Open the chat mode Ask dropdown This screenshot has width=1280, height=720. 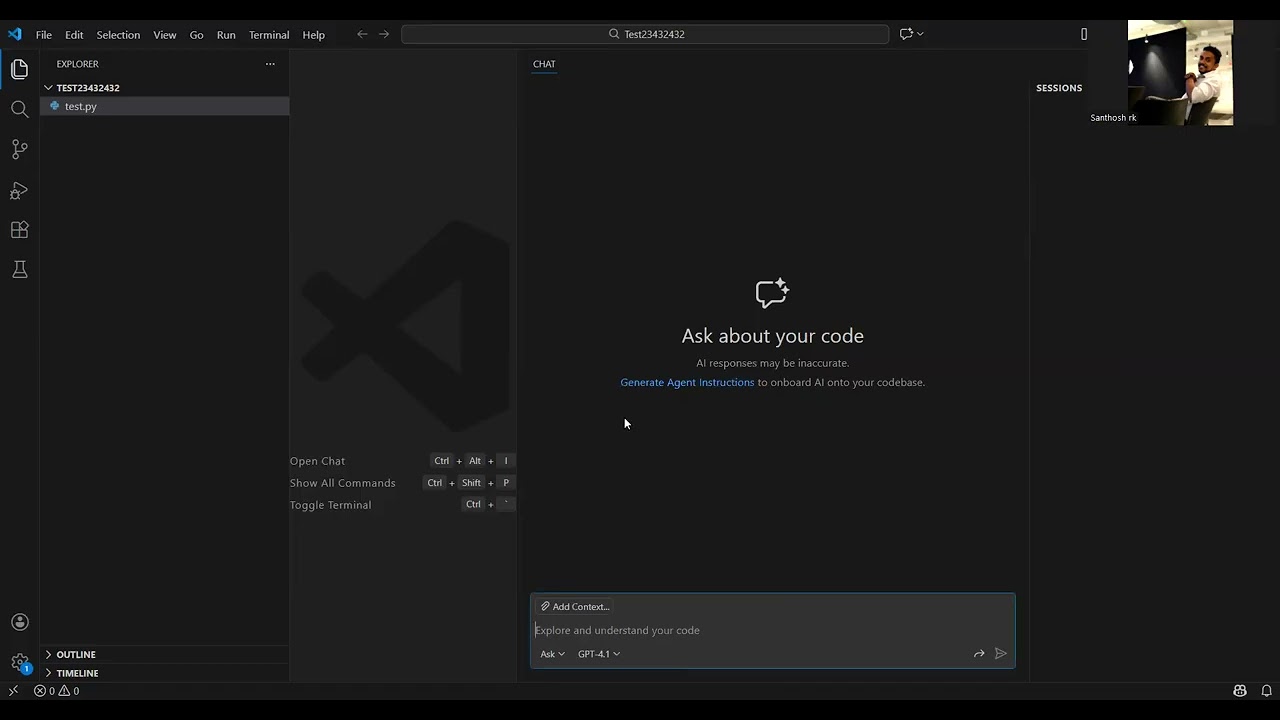tap(552, 654)
